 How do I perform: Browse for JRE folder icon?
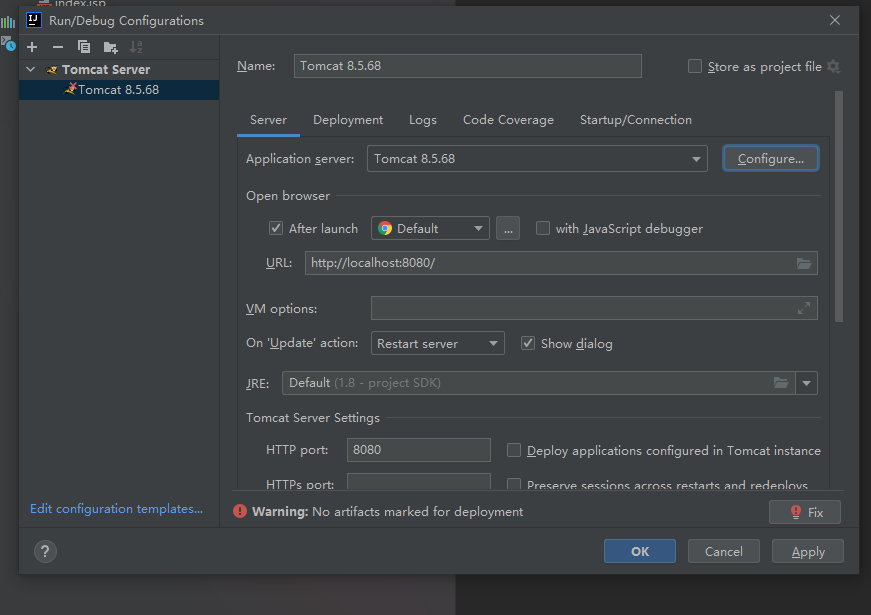click(x=781, y=383)
